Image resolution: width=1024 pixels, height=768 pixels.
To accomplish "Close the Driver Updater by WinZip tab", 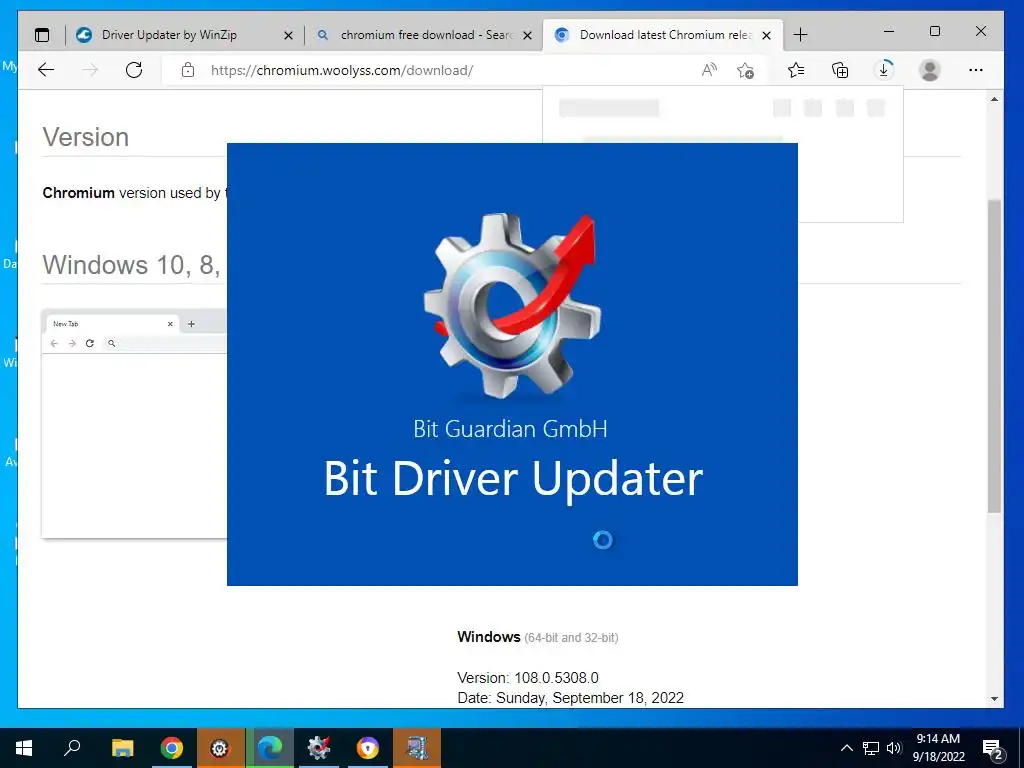I will pyautogui.click(x=288, y=35).
